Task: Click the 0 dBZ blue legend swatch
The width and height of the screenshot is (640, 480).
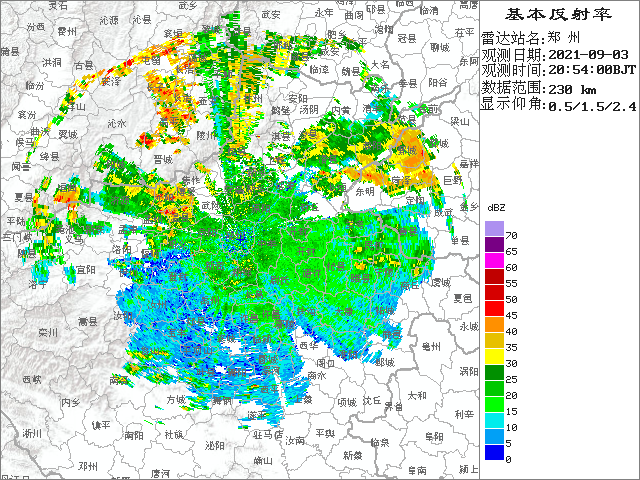Action: pyautogui.click(x=494, y=453)
